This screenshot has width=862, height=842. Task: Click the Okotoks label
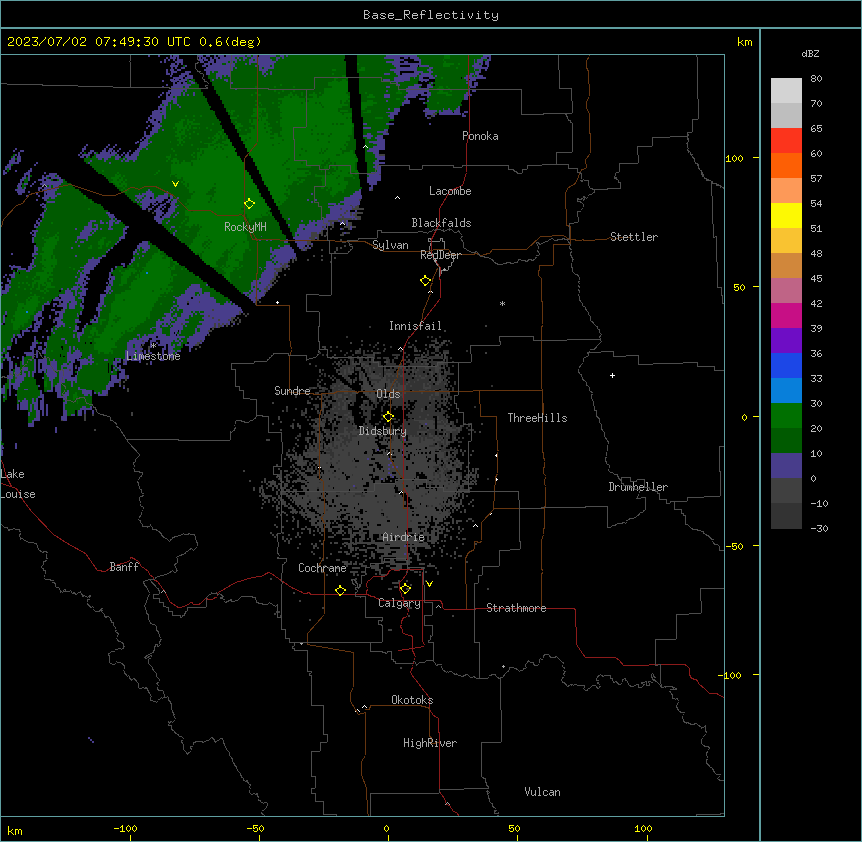click(x=412, y=700)
